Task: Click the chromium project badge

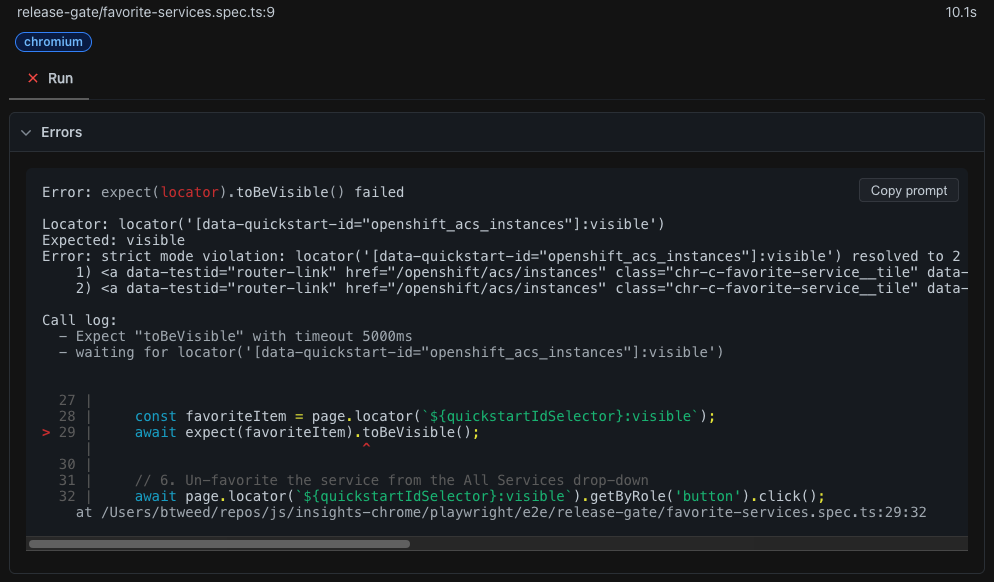Action: point(53,42)
